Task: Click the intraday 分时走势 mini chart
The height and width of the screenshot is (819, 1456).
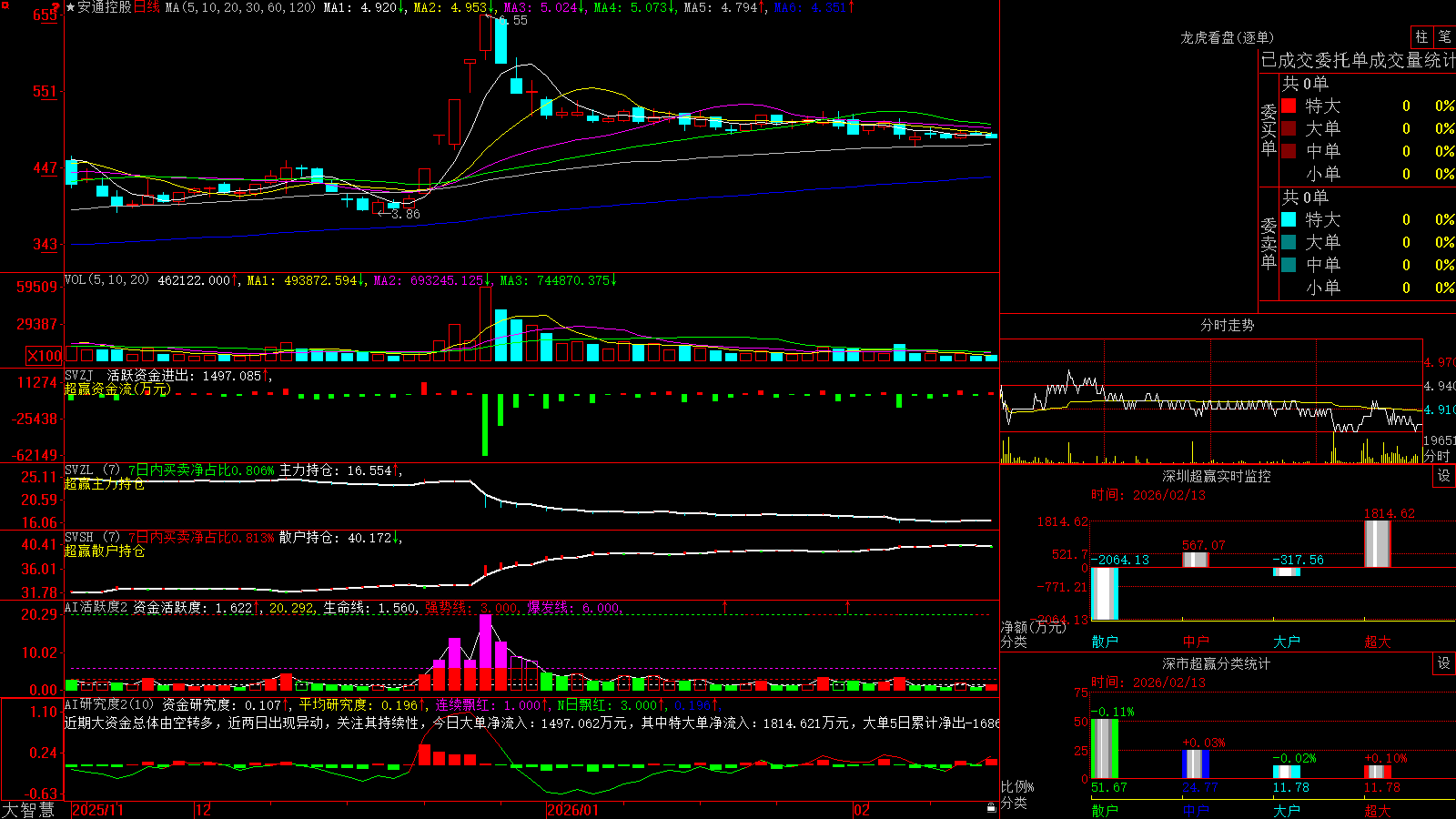Action: tap(1210, 401)
